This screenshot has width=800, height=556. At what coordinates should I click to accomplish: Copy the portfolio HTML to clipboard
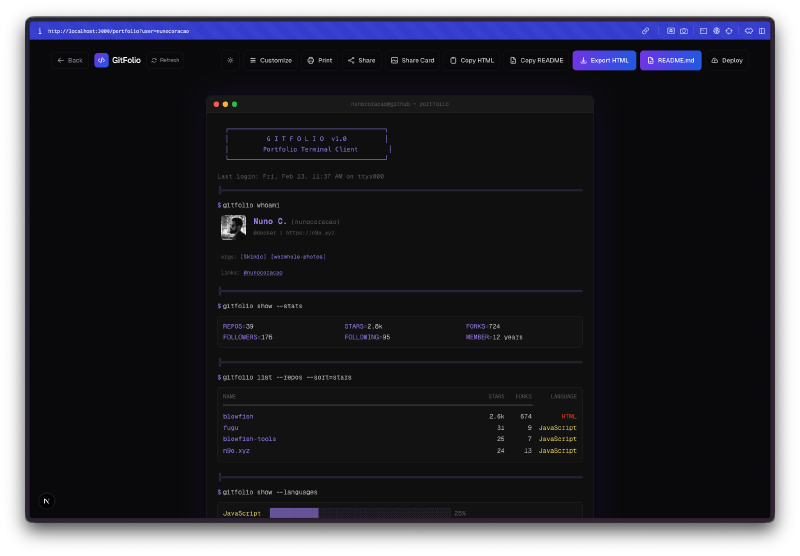tap(472, 60)
